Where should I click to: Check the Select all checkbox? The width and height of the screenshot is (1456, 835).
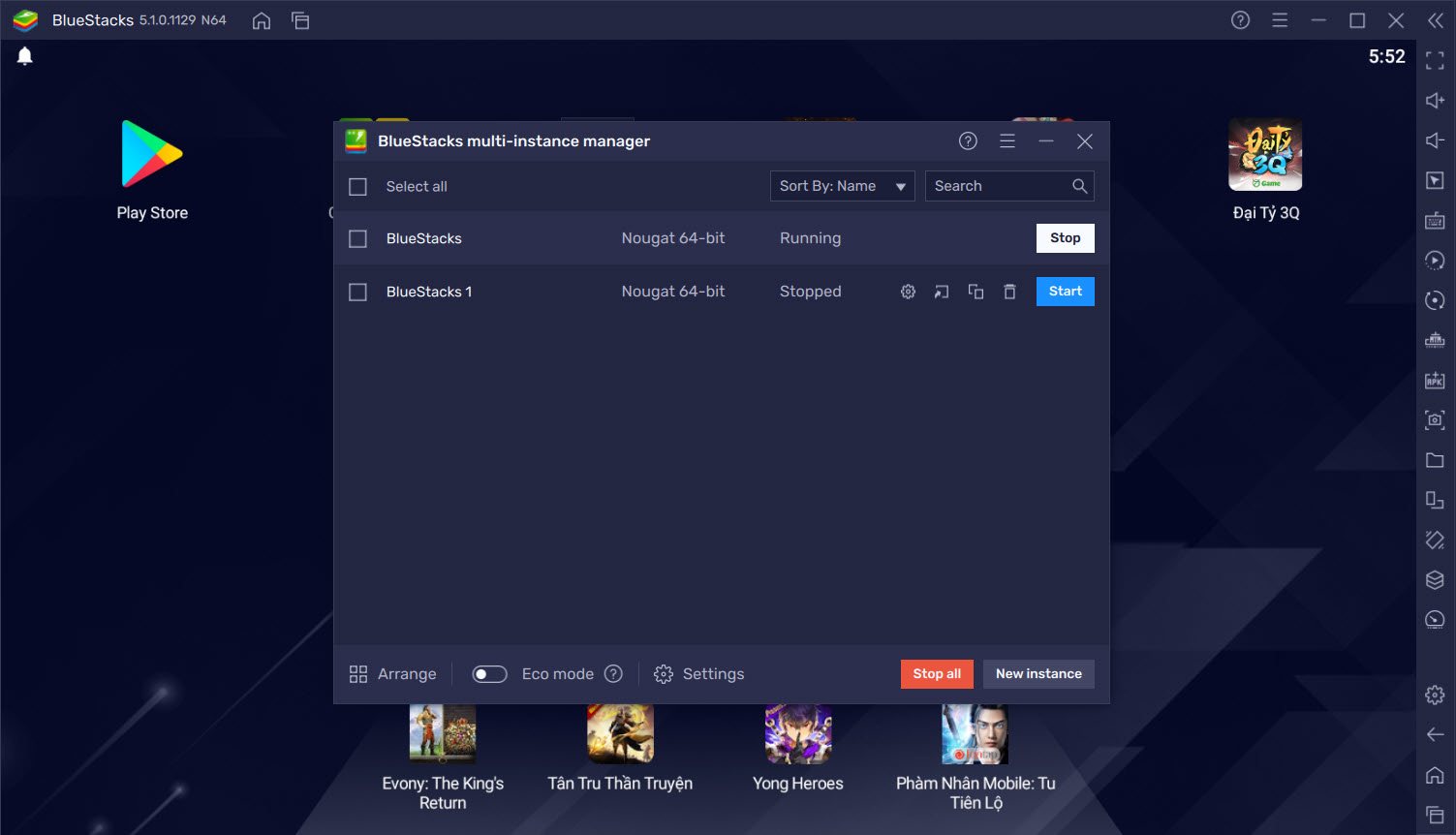357,187
